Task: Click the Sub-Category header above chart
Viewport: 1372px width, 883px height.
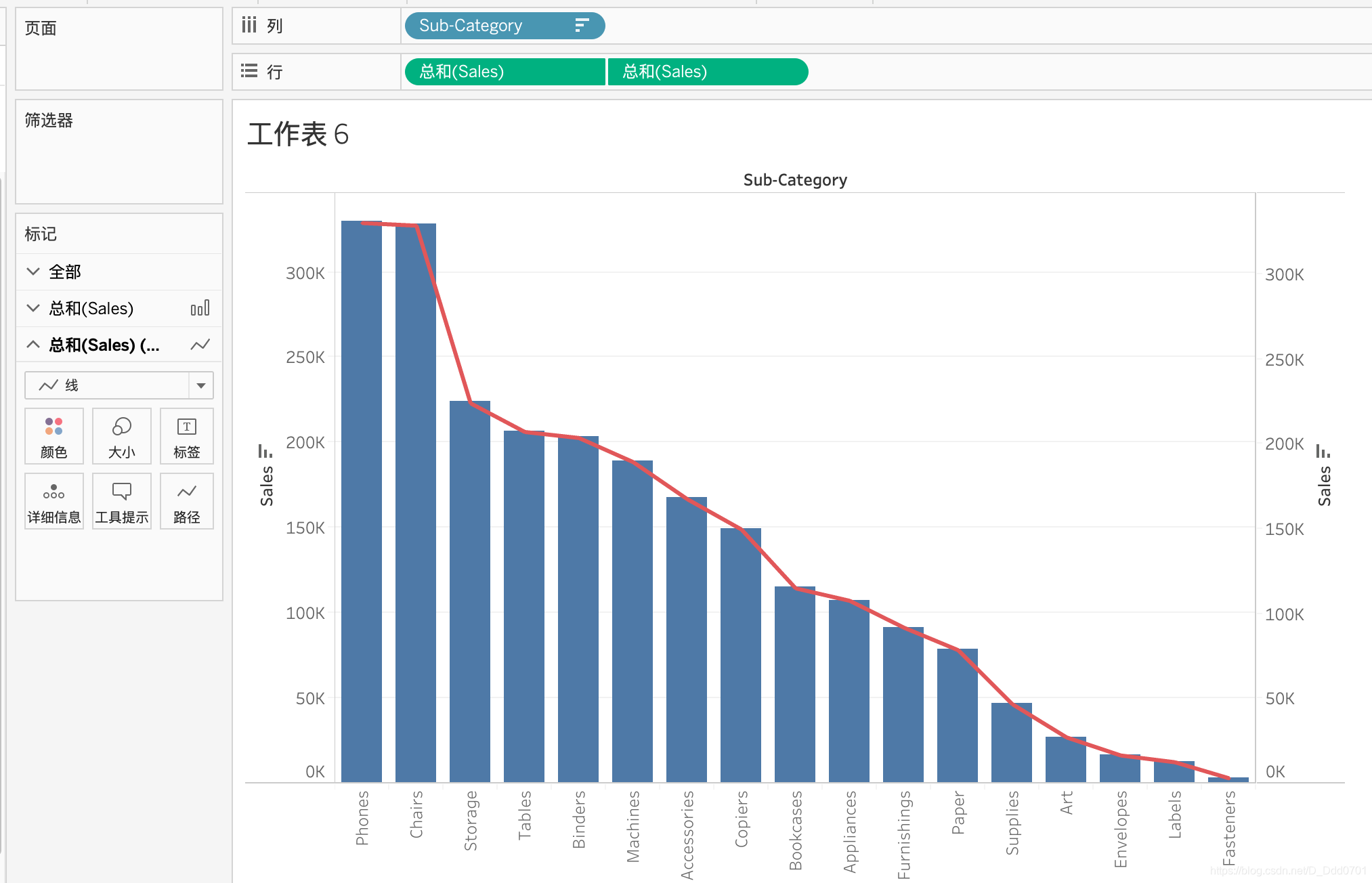Action: click(x=795, y=179)
